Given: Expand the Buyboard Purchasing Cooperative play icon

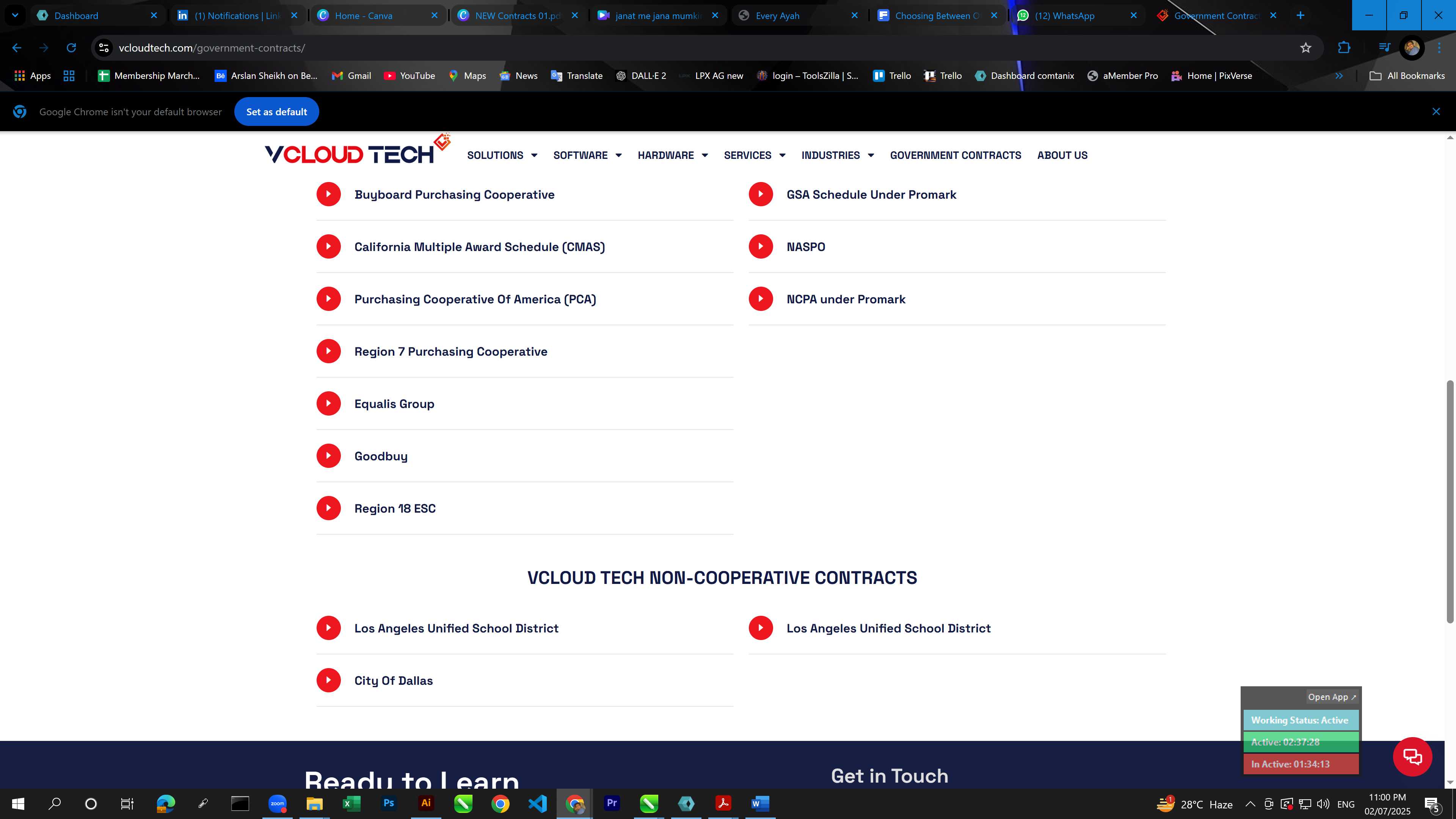Looking at the screenshot, I should click(328, 194).
